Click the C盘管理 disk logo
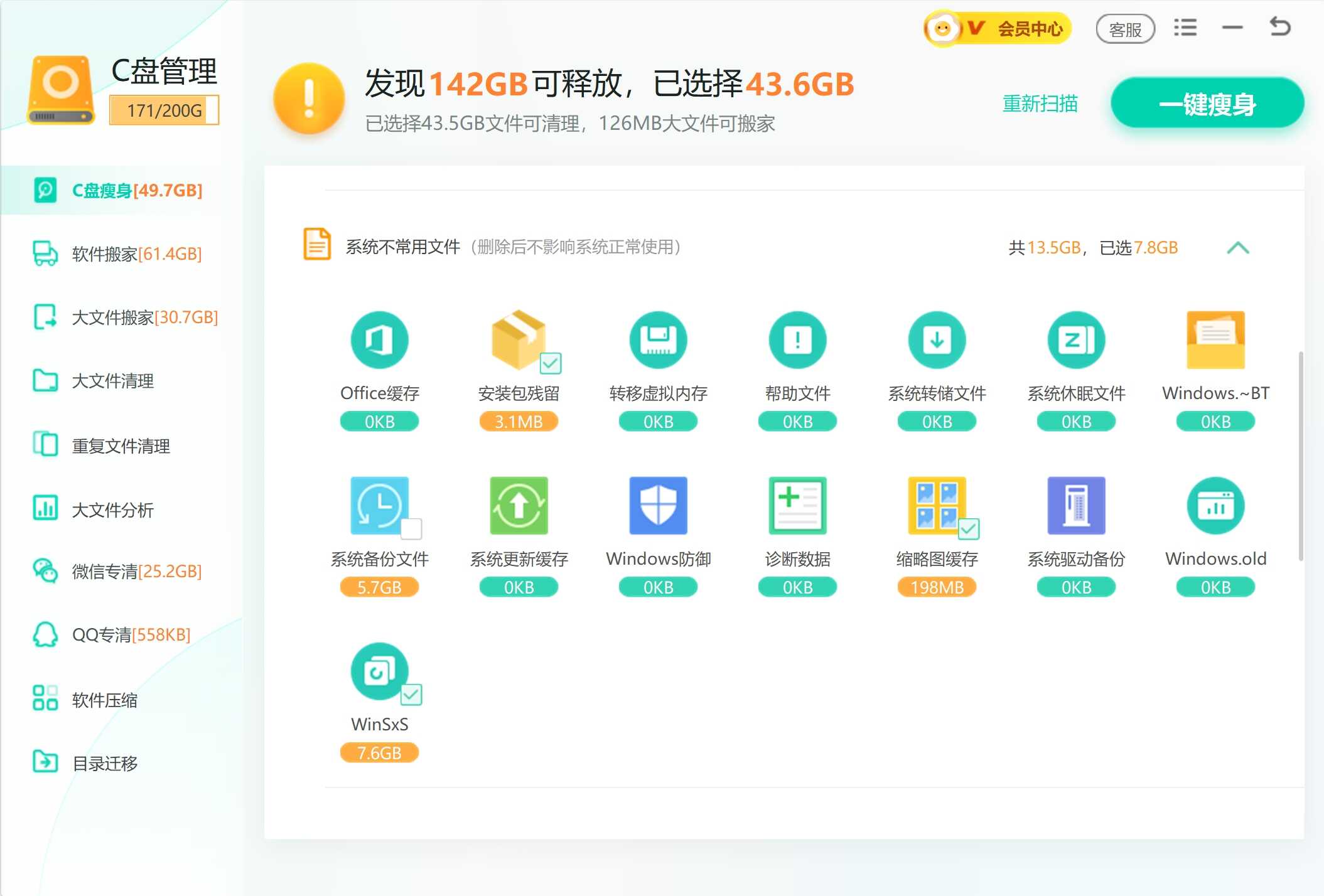Viewport: 1324px width, 896px height. [61, 90]
